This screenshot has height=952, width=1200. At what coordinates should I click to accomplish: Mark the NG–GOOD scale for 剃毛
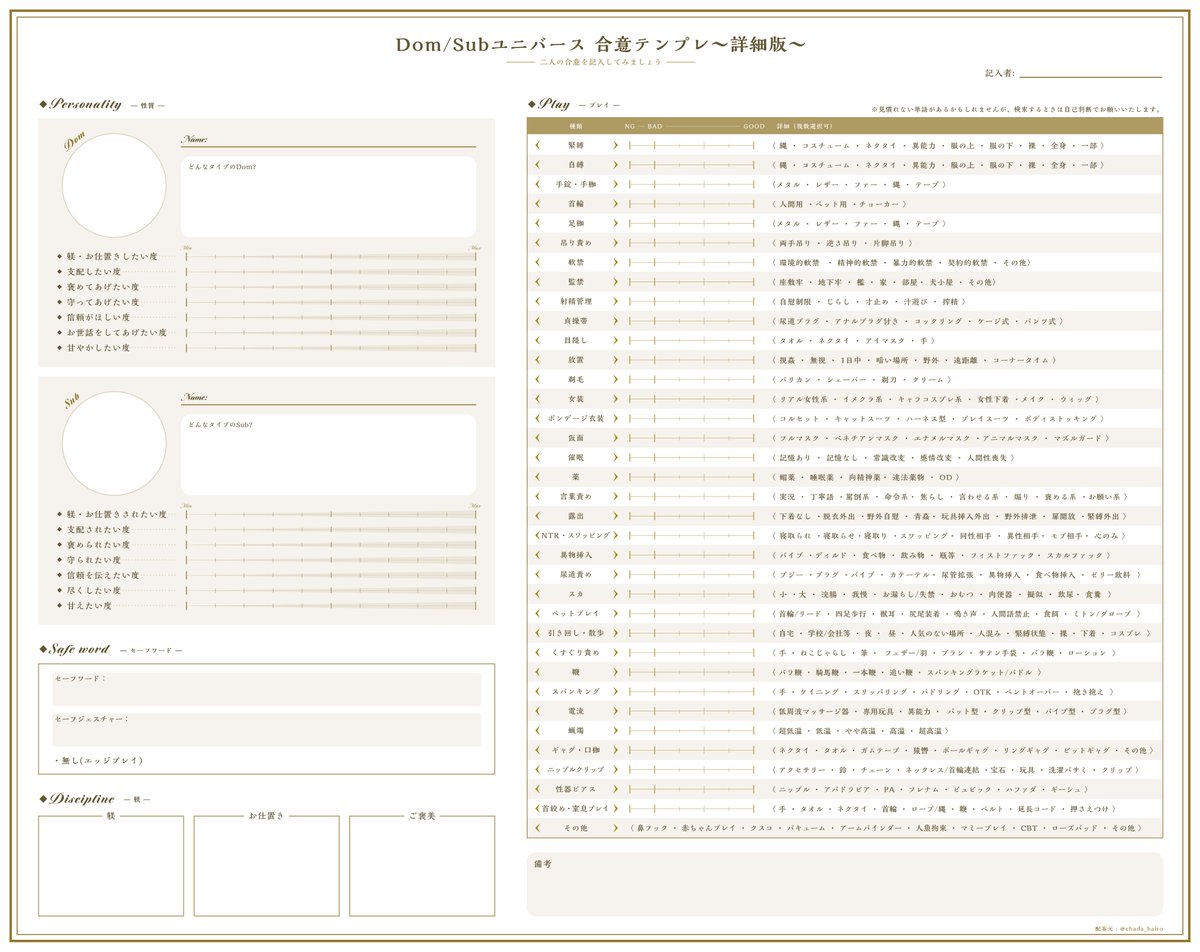691,379
